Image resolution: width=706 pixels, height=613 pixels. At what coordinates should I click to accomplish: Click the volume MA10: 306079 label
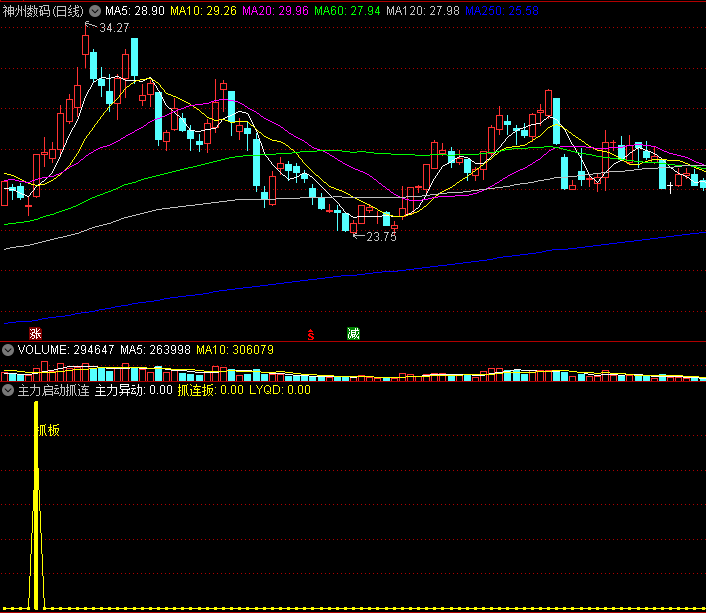(x=235, y=350)
